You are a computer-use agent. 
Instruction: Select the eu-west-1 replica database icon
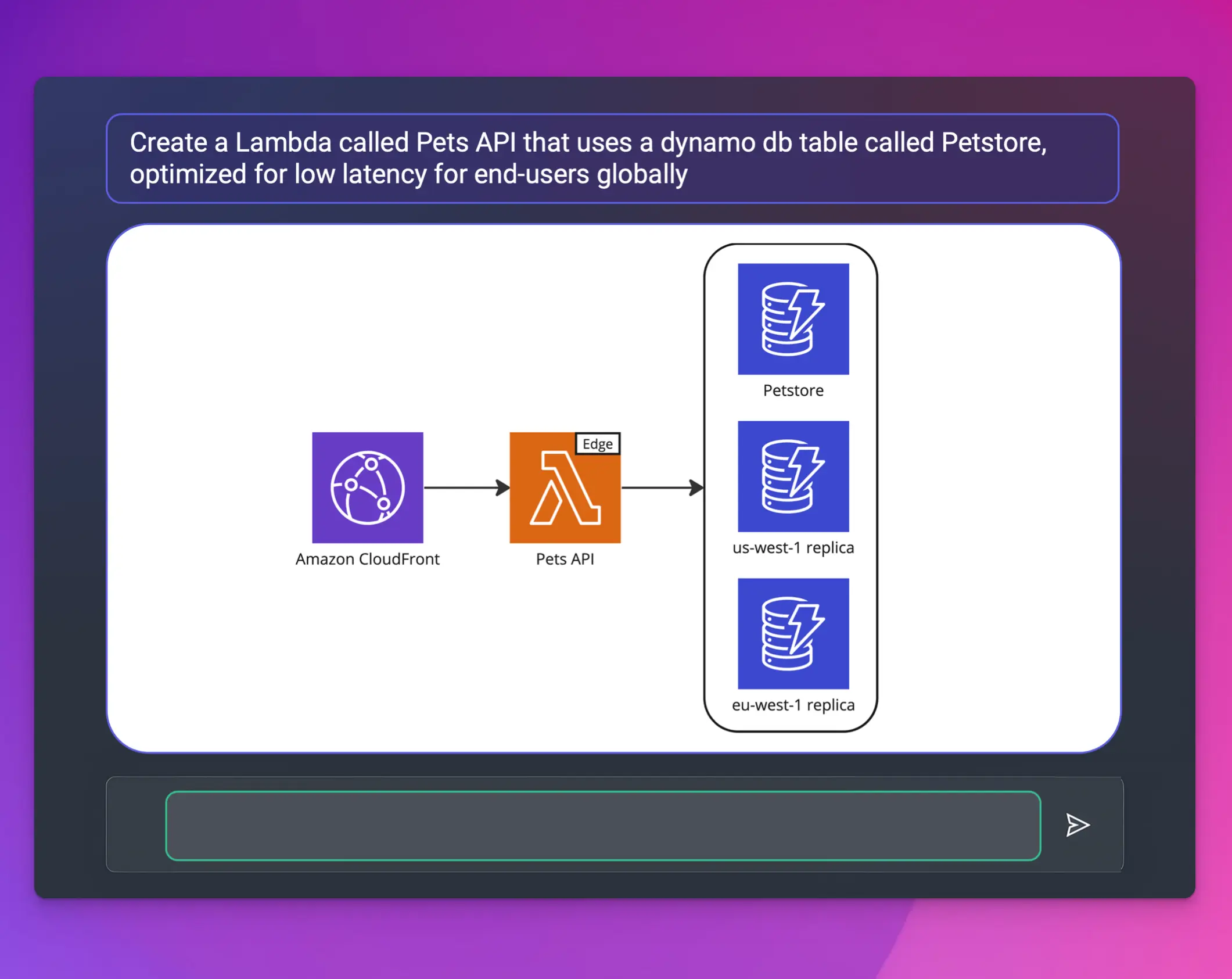click(792, 633)
